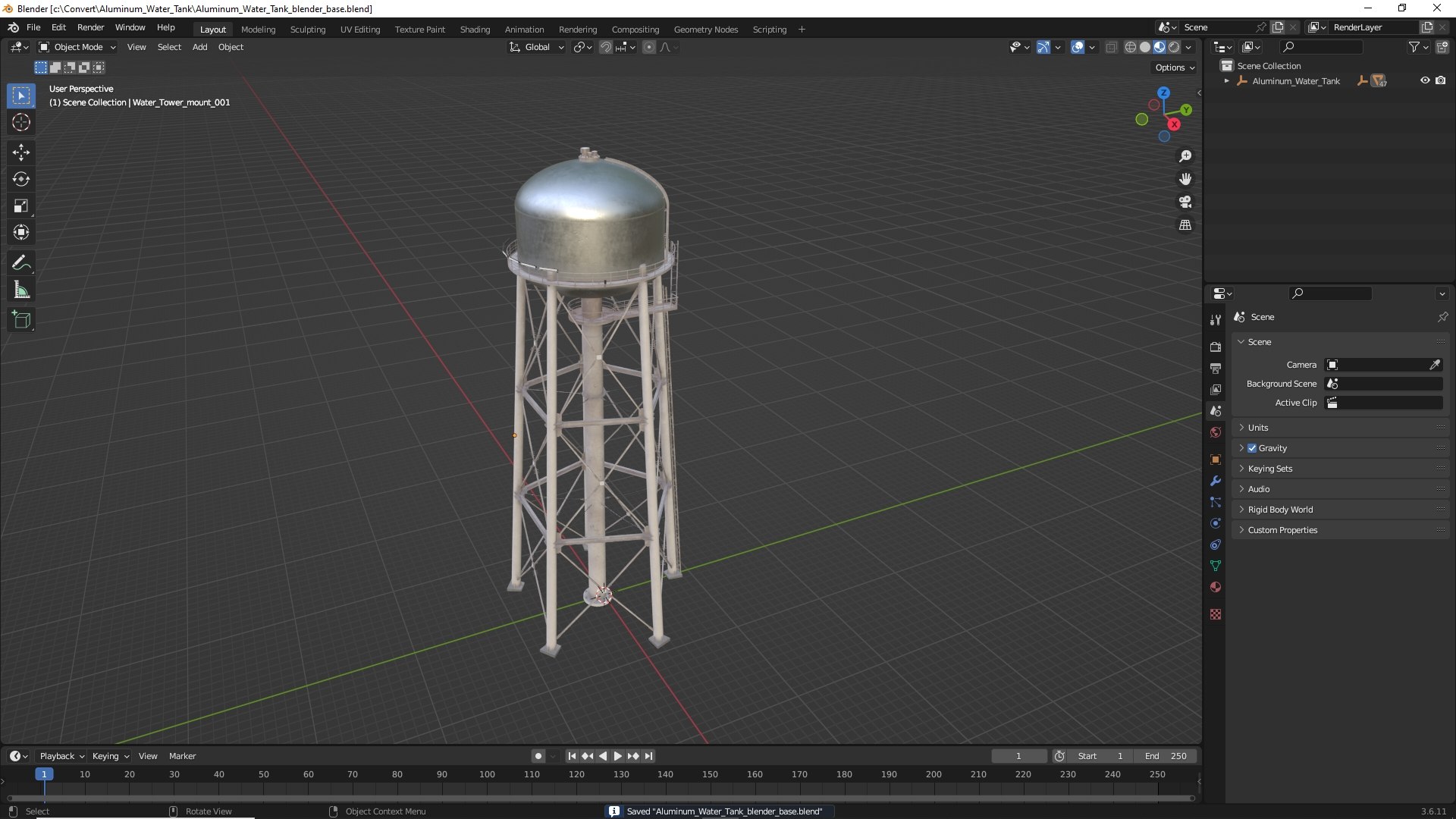Select the Cursor tool in toolbar
This screenshot has height=819, width=1456.
click(21, 122)
